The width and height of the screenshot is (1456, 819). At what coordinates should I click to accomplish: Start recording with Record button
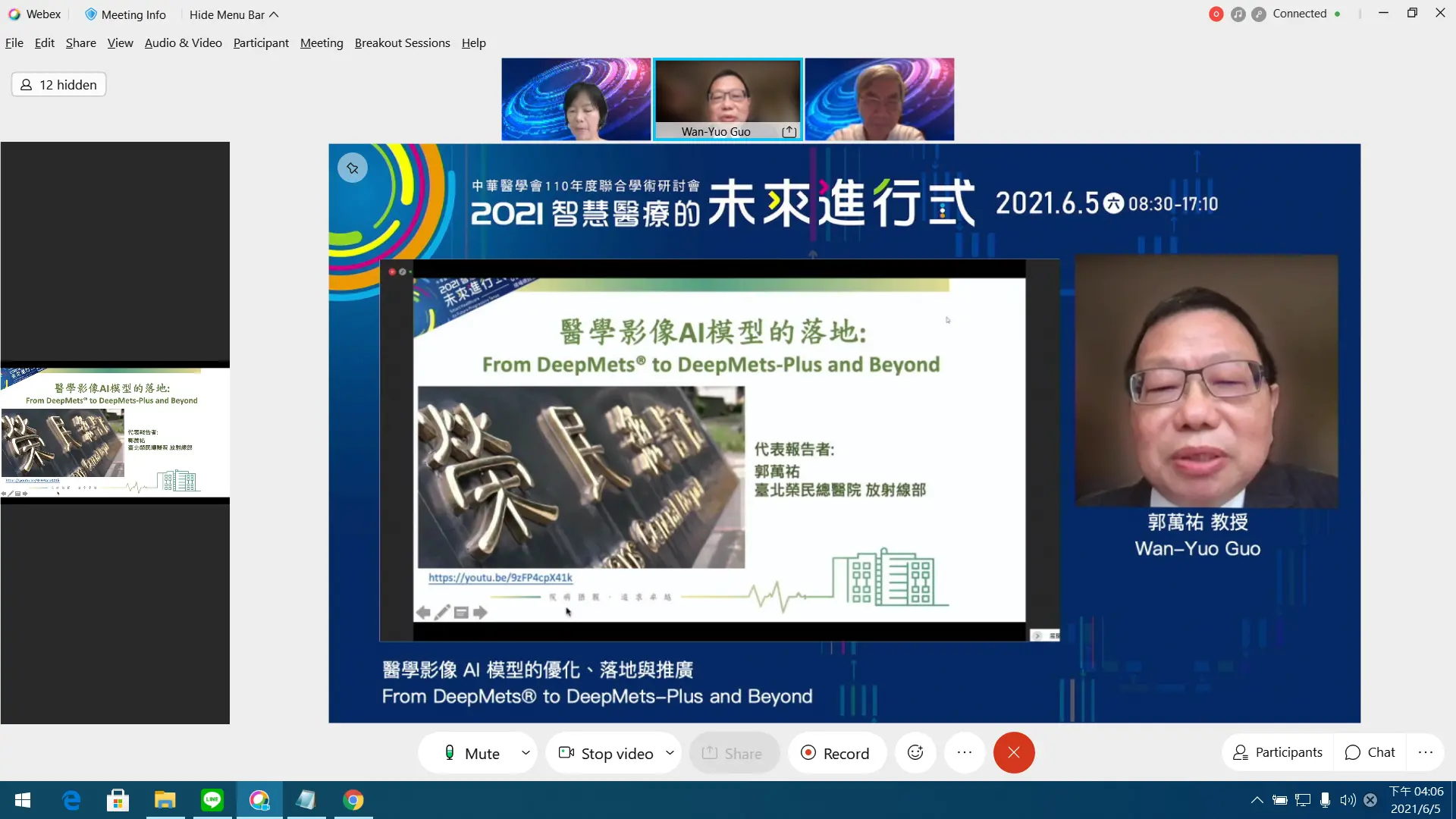836,753
